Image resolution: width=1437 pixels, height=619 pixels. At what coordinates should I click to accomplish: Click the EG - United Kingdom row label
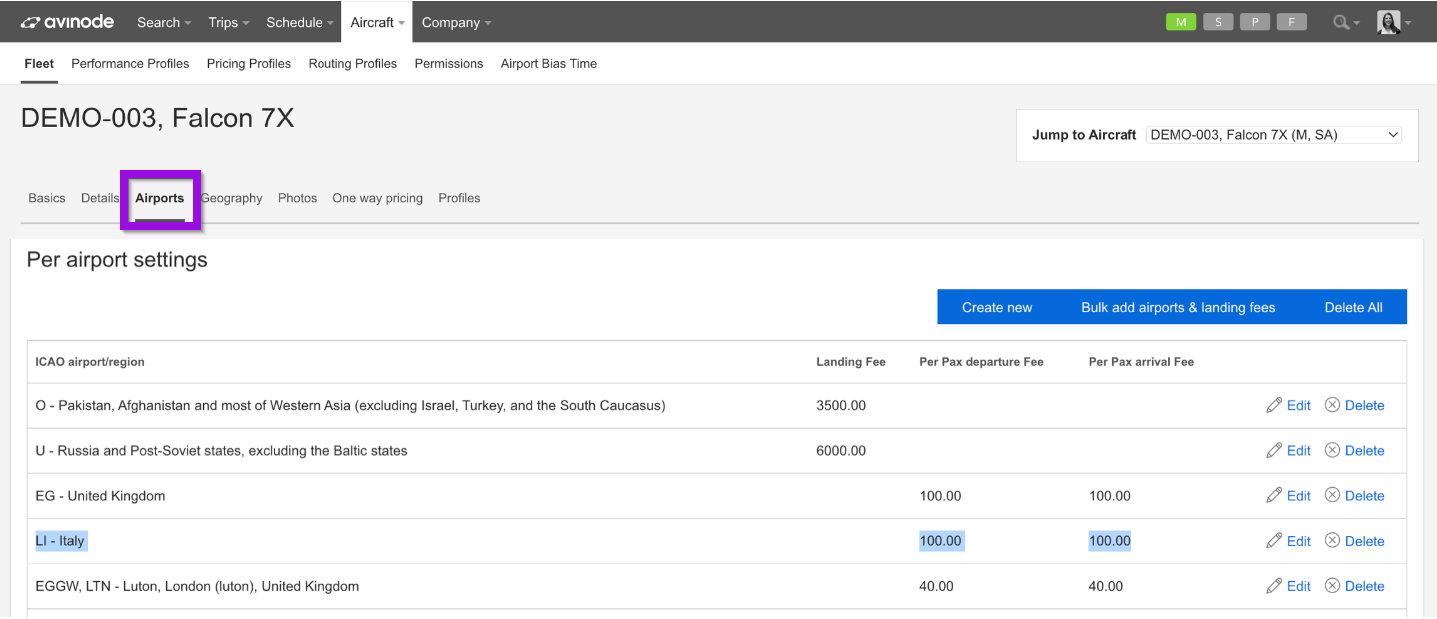[100, 495]
